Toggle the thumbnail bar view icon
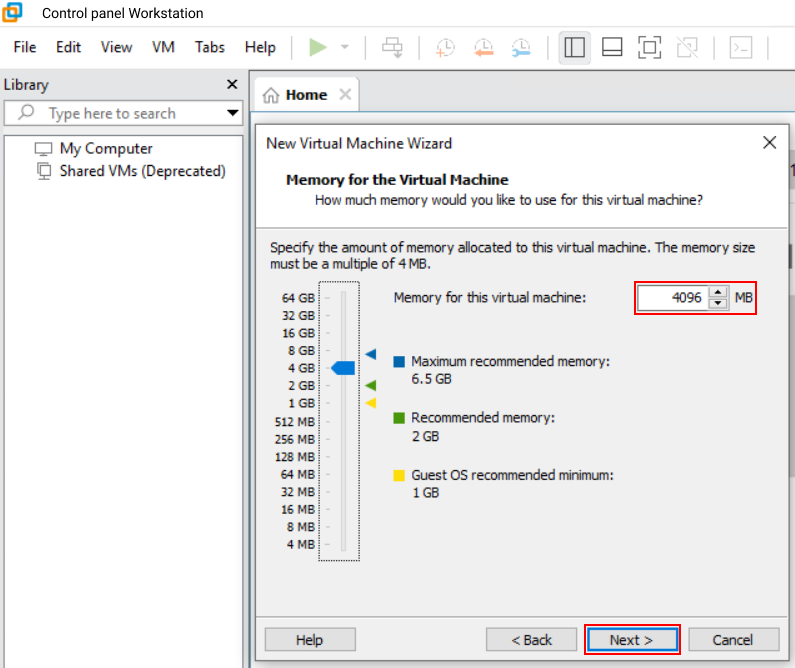Image resolution: width=795 pixels, height=668 pixels. pyautogui.click(x=612, y=47)
